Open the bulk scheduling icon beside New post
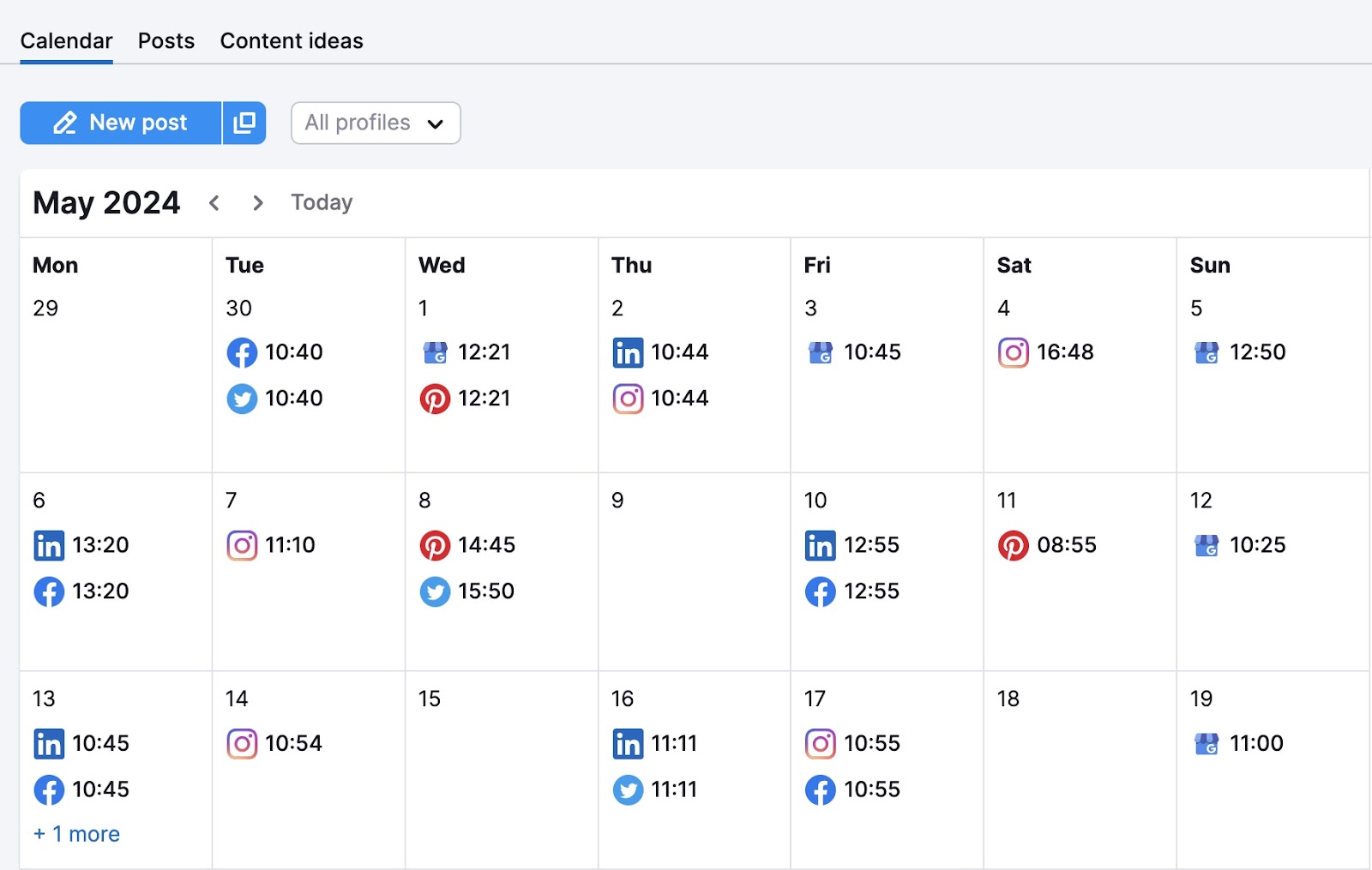Viewport: 1372px width, 870px height. point(244,123)
